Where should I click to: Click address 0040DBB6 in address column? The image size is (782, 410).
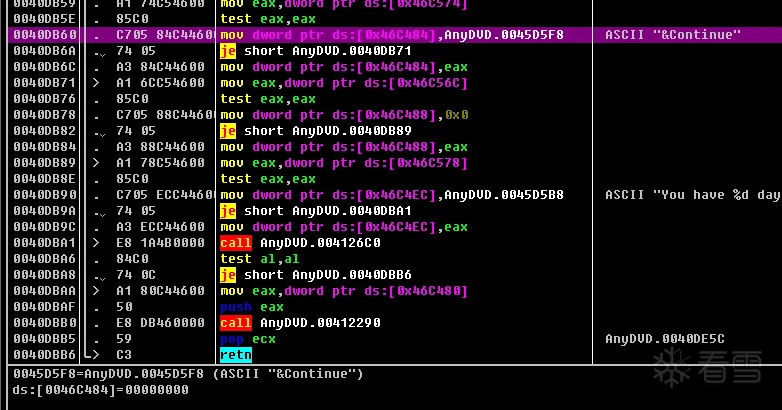pyautogui.click(x=45, y=355)
